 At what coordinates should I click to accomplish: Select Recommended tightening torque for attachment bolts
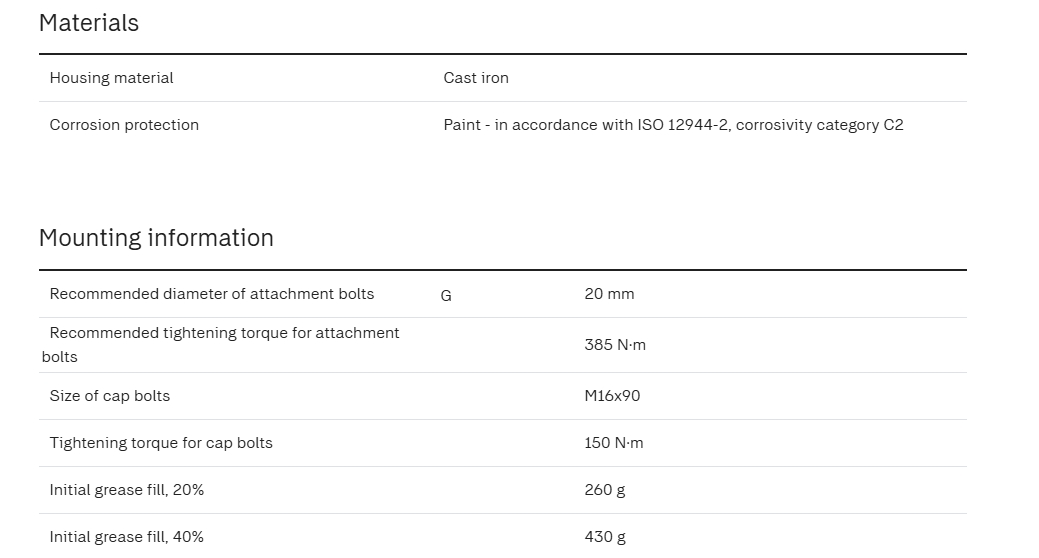[x=224, y=333]
